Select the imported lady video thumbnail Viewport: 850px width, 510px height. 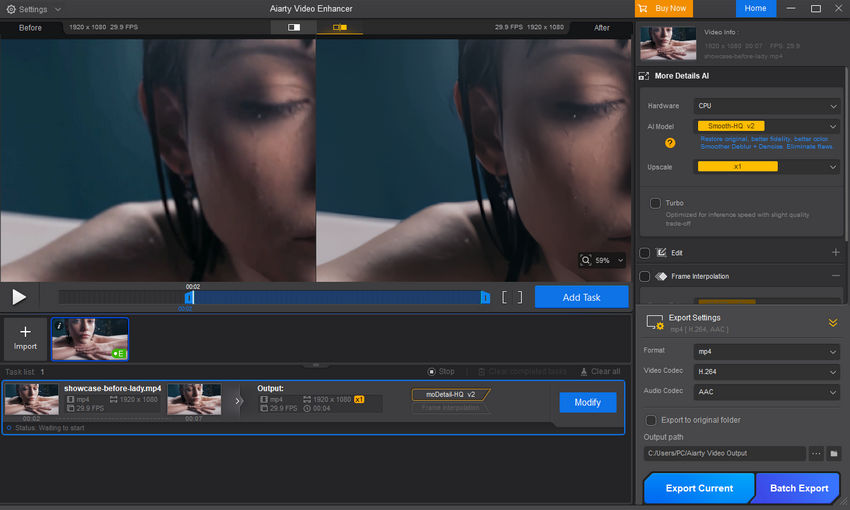(90, 339)
